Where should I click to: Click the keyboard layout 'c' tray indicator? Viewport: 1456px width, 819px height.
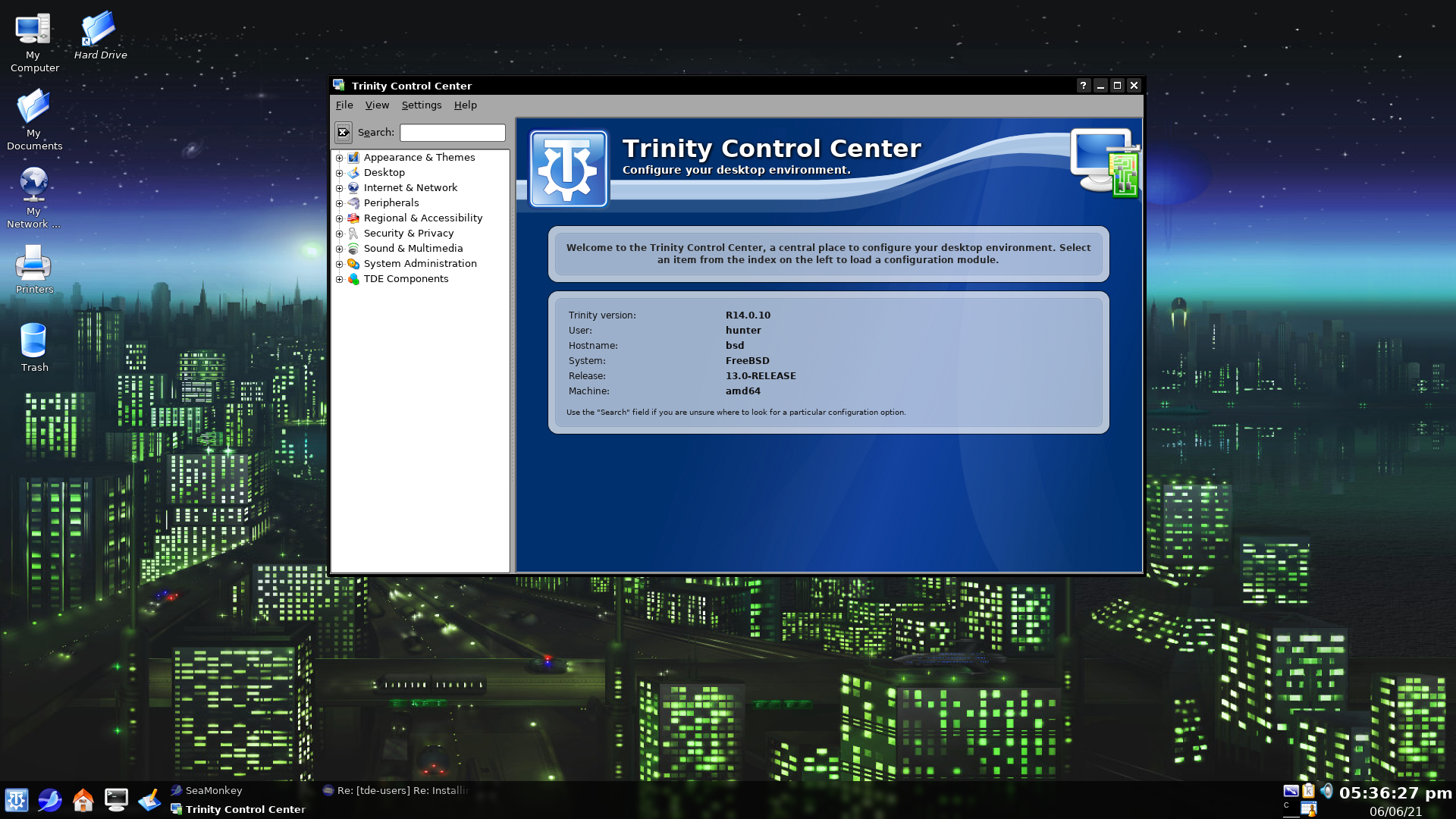coord(1291,808)
